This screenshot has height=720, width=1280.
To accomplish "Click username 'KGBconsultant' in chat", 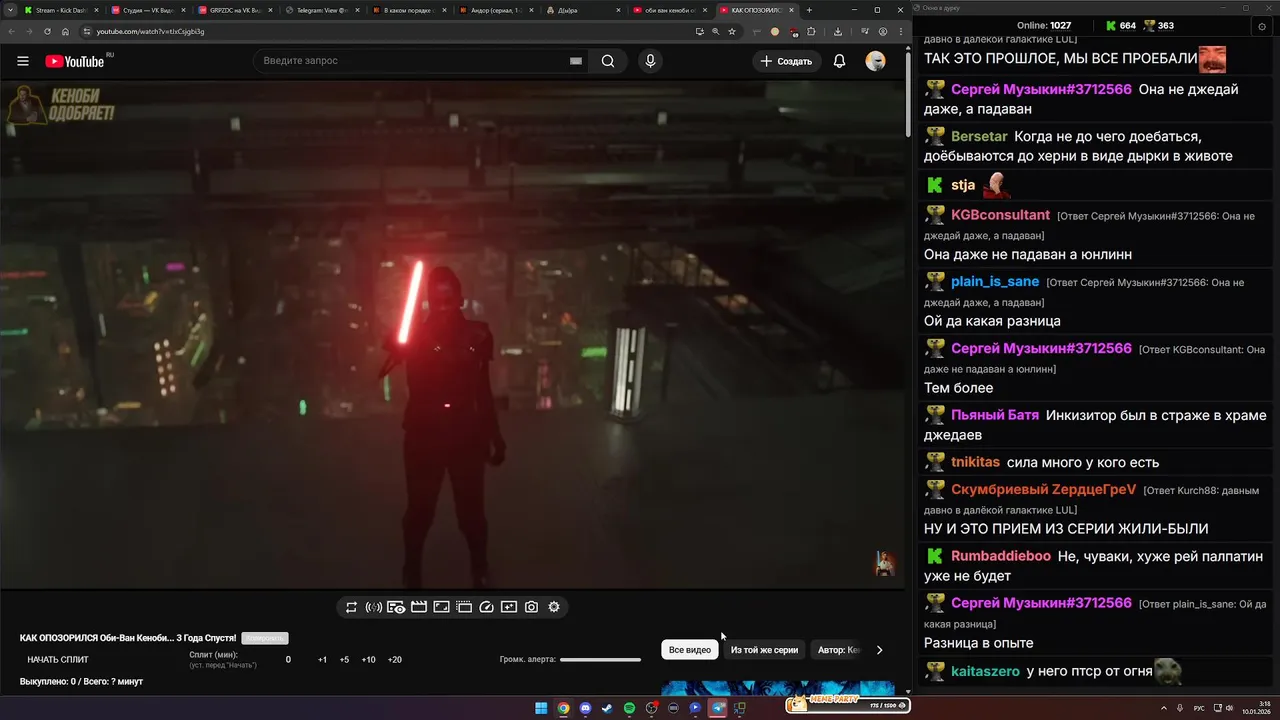I will click(1000, 215).
